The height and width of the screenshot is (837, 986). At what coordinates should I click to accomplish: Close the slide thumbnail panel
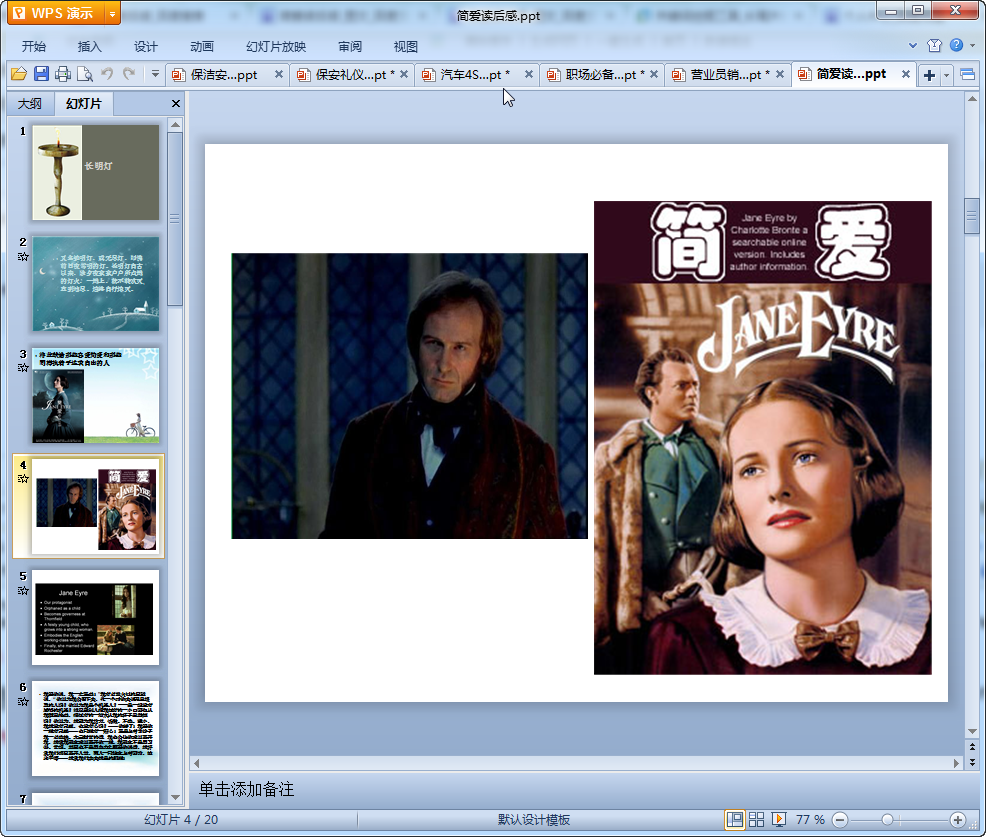[175, 104]
